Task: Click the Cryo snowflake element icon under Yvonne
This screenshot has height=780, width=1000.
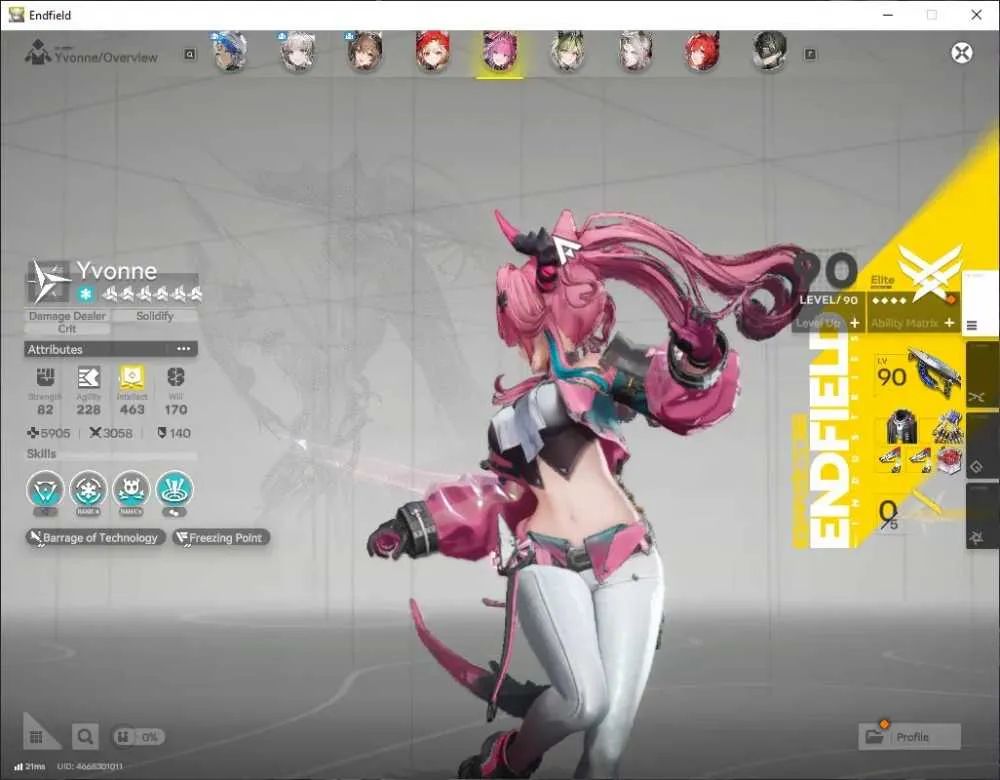Action: pyautogui.click(x=85, y=294)
